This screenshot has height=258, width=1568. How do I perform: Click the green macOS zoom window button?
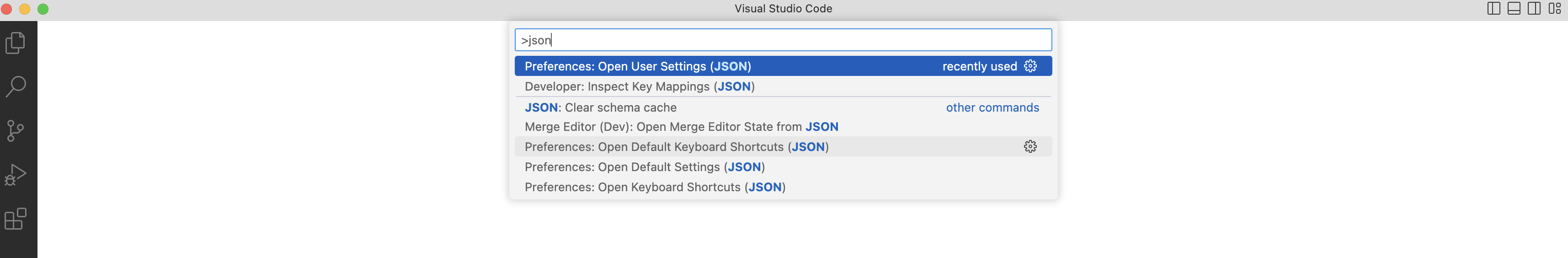click(x=43, y=9)
